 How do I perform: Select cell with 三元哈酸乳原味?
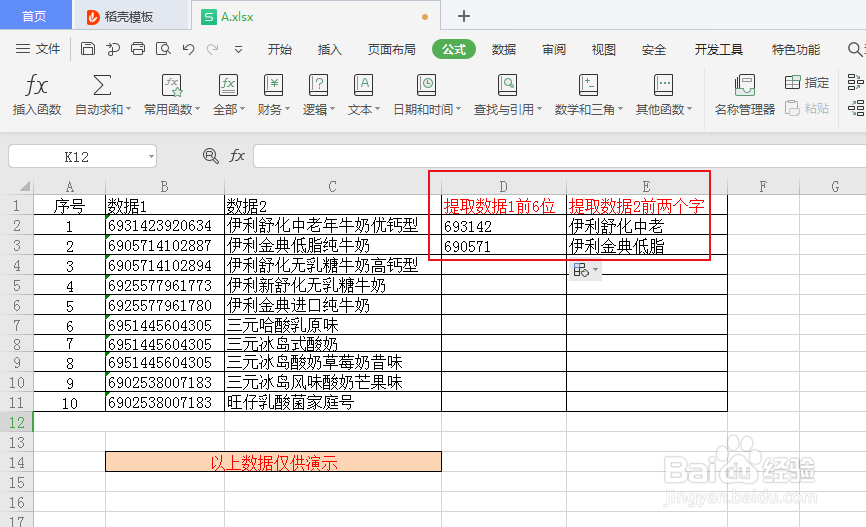pyautogui.click(x=333, y=325)
